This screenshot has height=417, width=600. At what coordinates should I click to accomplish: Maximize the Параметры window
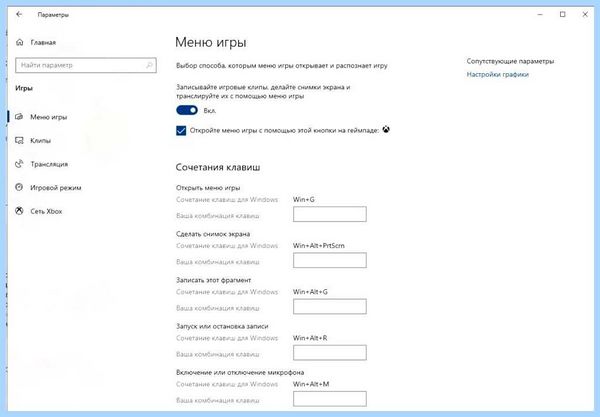pos(562,15)
